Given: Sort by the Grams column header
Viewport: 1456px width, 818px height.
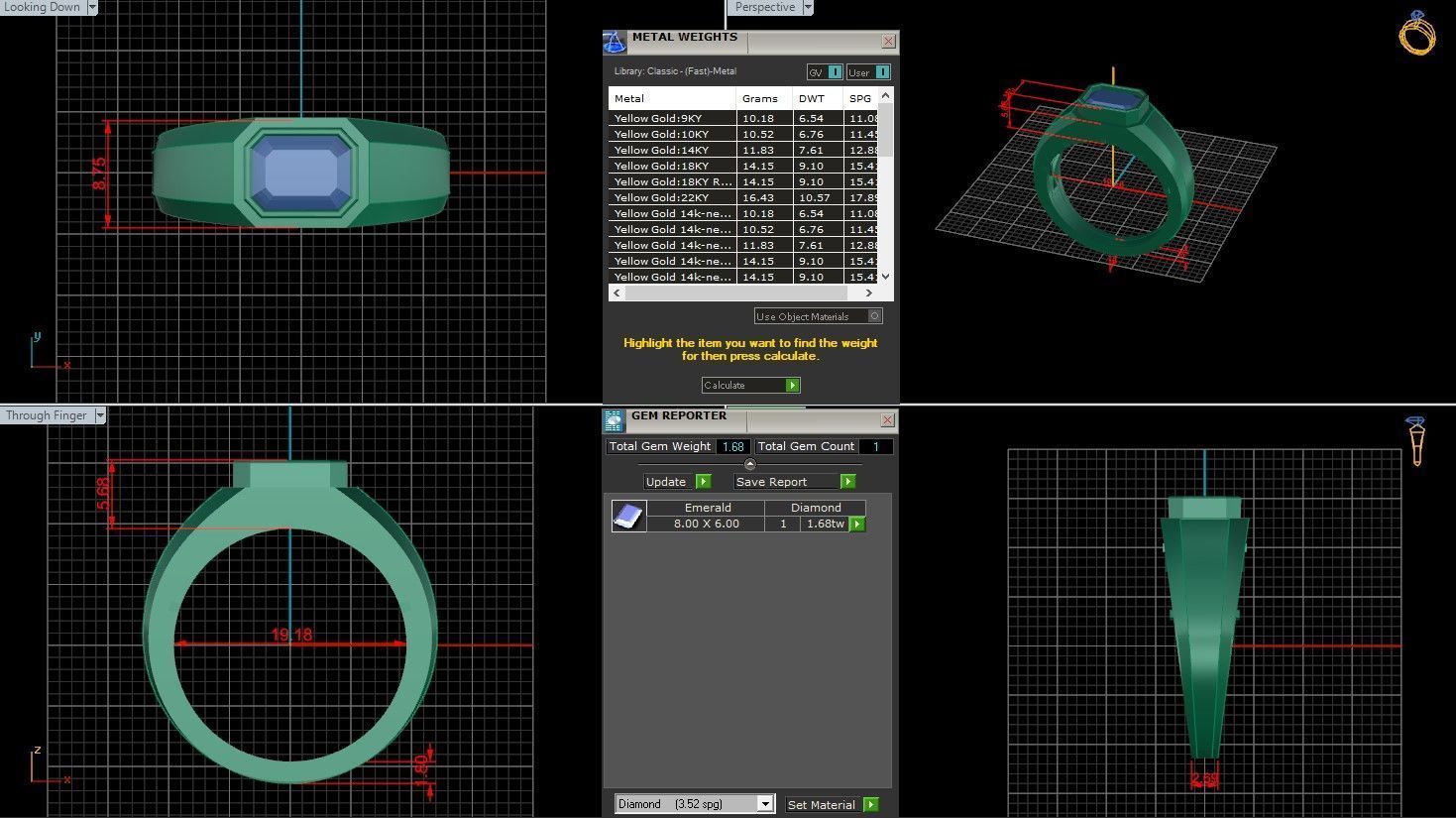Looking at the screenshot, I should (x=763, y=98).
